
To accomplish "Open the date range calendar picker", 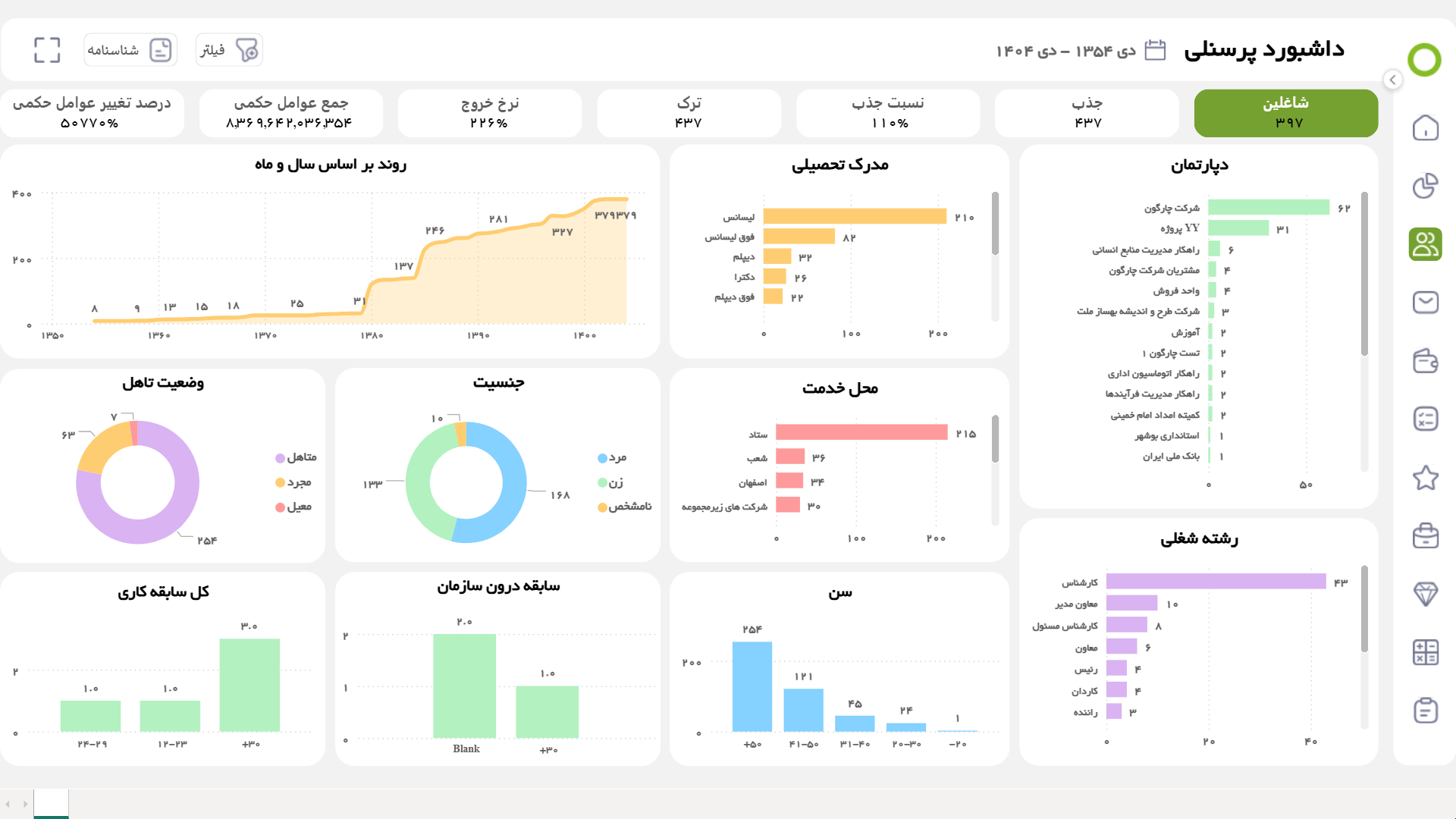I will (1154, 50).
